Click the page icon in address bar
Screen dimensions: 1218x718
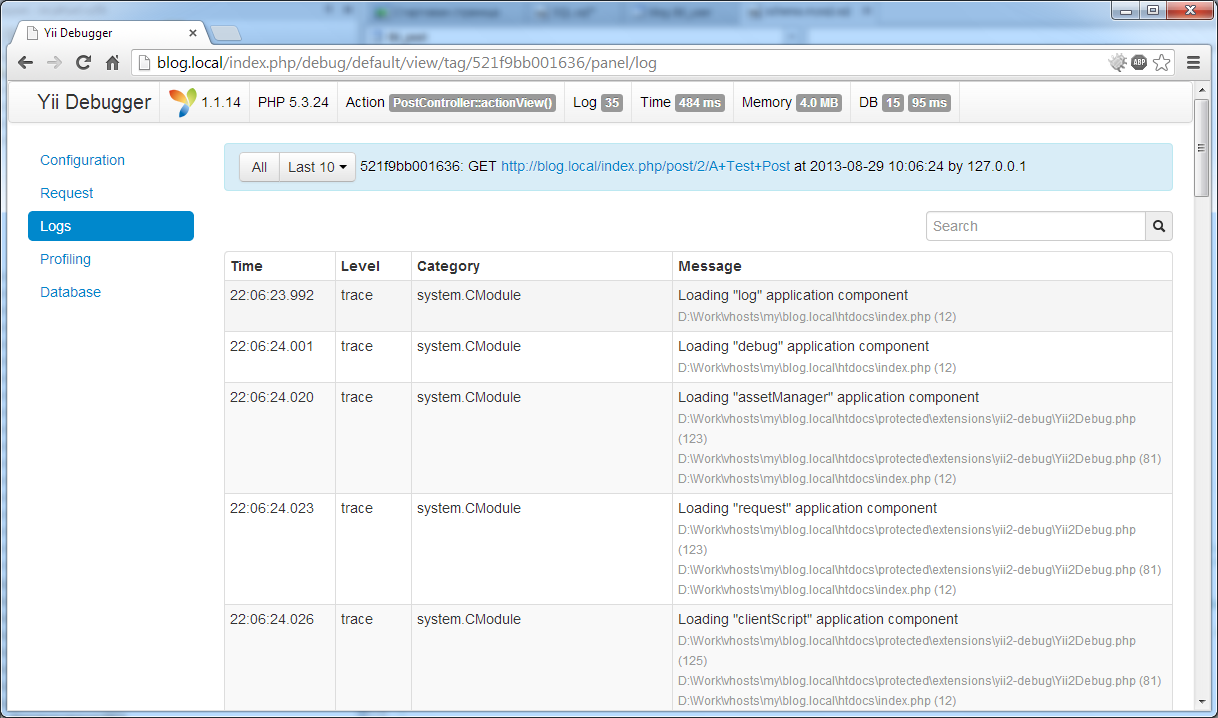click(144, 62)
